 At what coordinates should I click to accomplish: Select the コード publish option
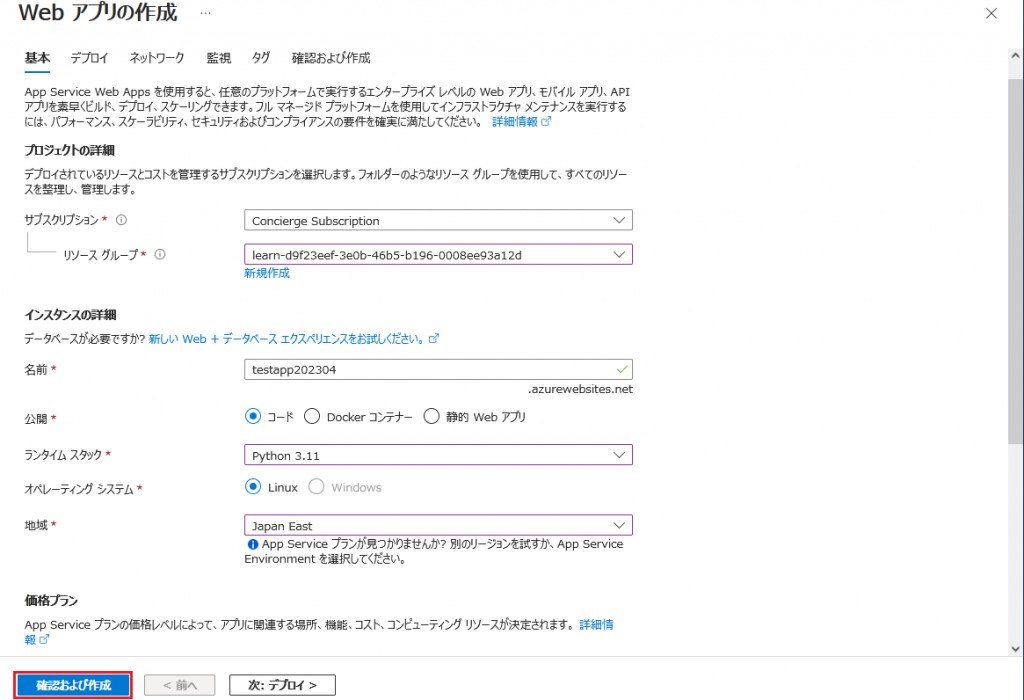tap(253, 417)
